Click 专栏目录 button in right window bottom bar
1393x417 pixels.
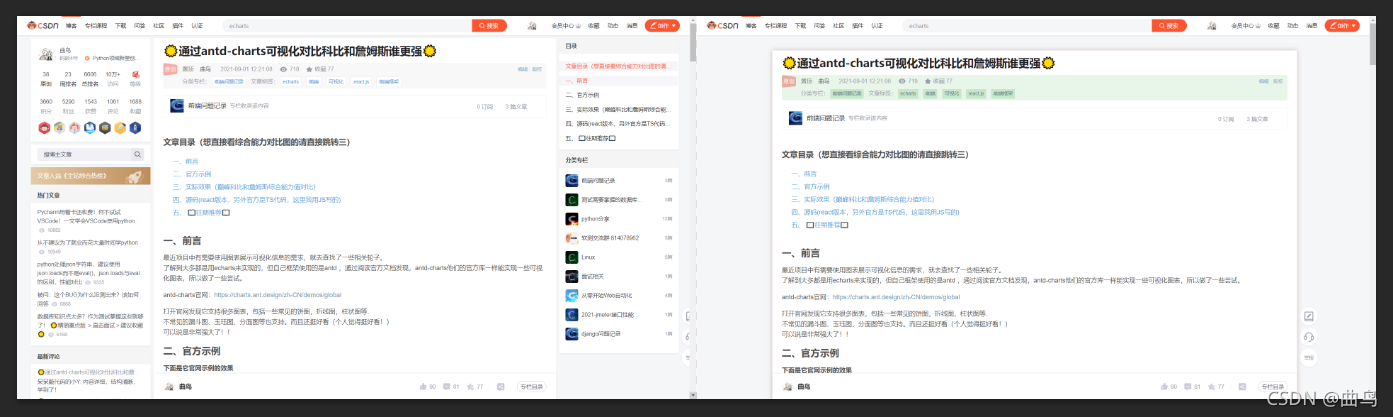click(1272, 386)
